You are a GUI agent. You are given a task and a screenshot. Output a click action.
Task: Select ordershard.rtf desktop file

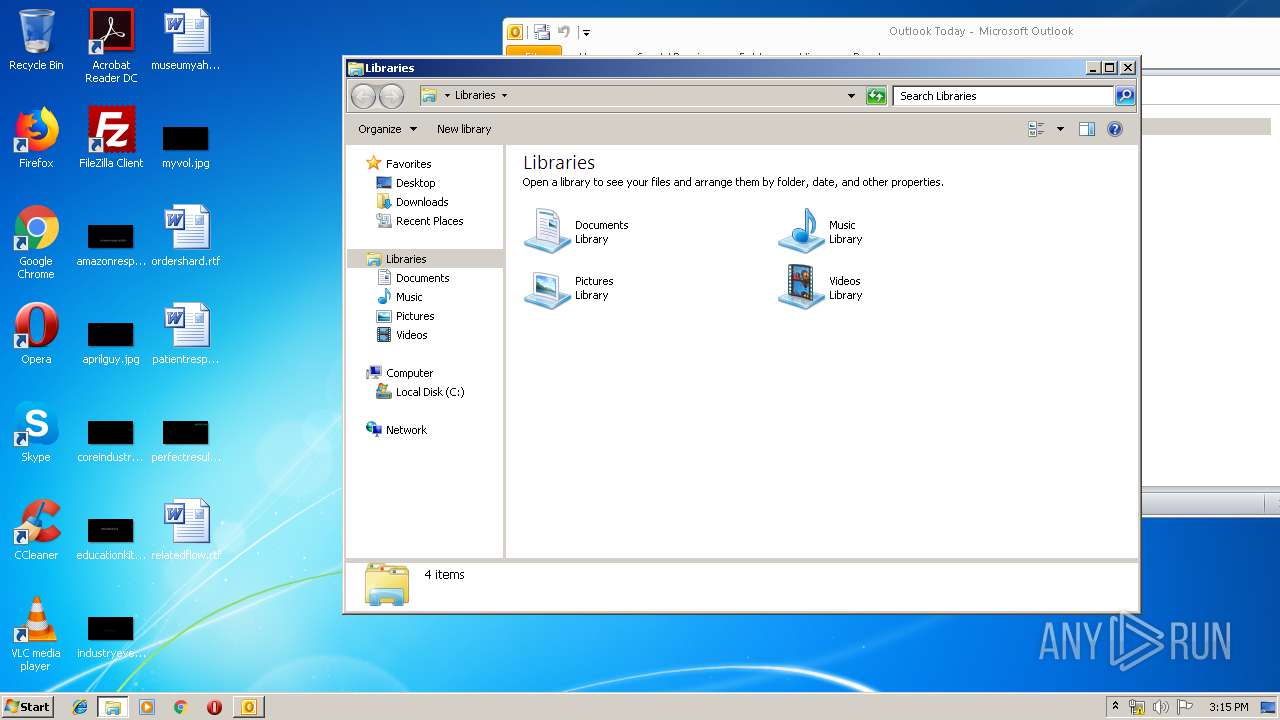(x=186, y=236)
